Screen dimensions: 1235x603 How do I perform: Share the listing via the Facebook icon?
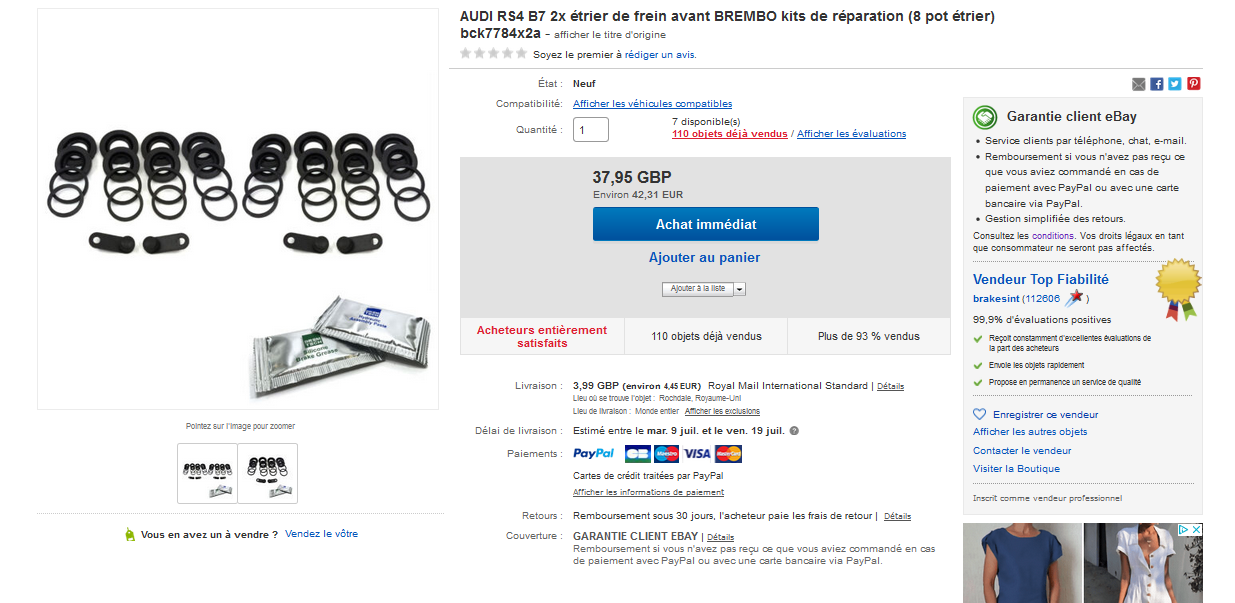(x=1157, y=84)
